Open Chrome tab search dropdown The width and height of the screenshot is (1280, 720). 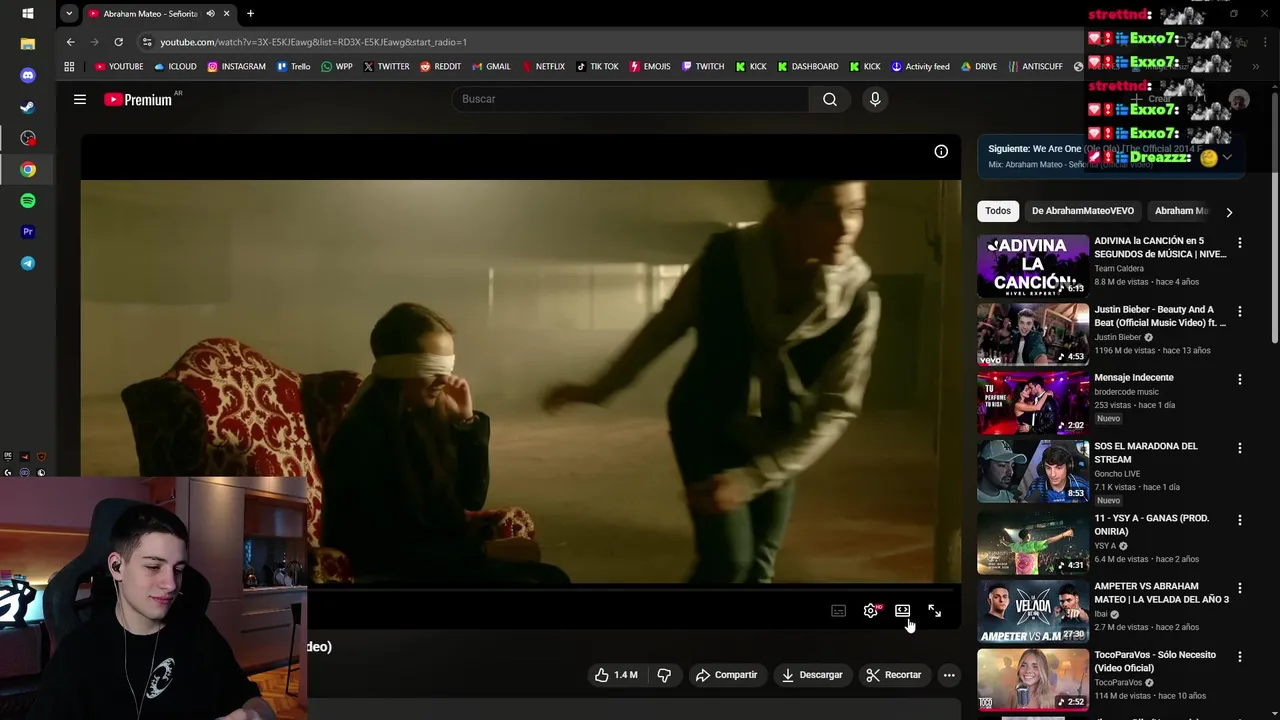tap(68, 14)
